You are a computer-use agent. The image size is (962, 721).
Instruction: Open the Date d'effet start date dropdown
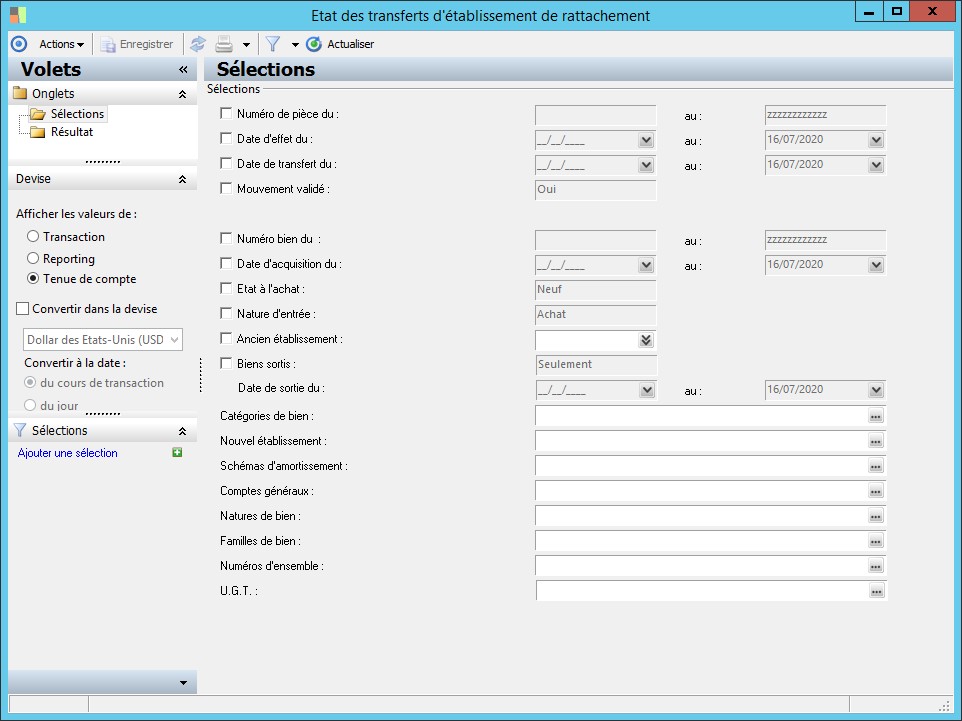pyautogui.click(x=645, y=141)
